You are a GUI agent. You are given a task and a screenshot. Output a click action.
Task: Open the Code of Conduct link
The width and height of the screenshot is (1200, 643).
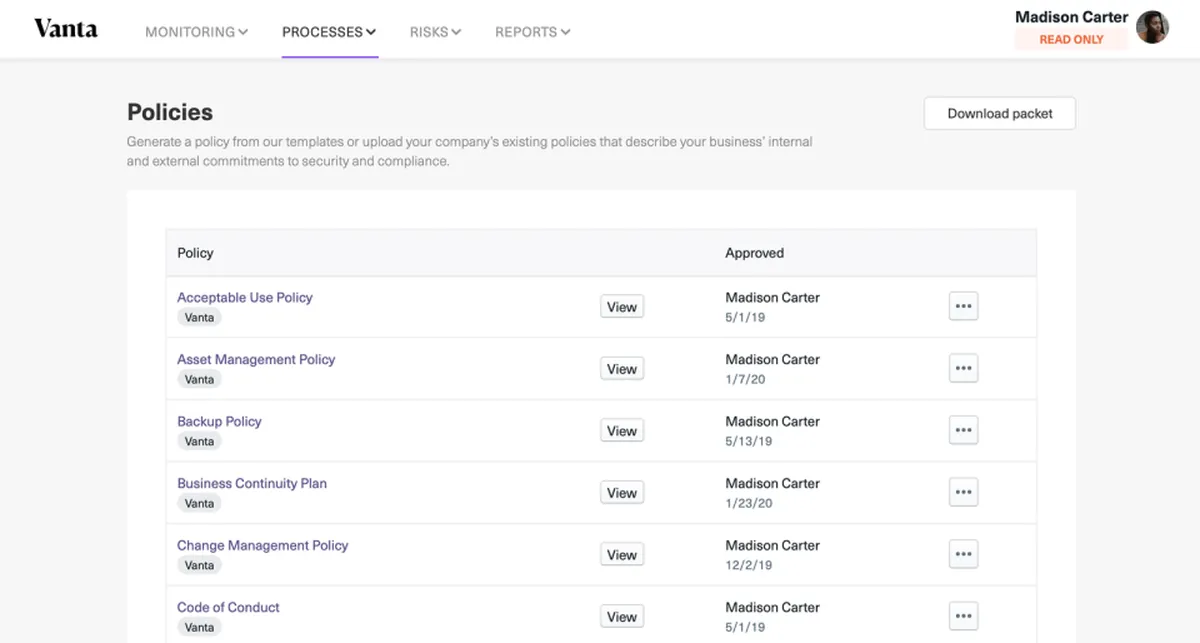(x=228, y=607)
